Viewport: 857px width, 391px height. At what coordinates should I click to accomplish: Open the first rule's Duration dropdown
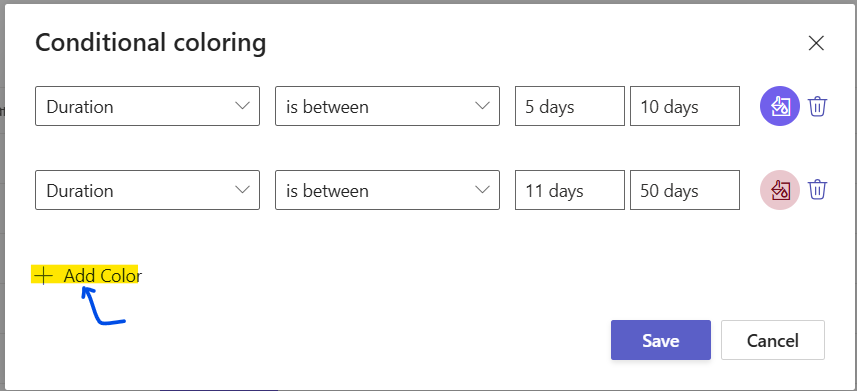tap(147, 106)
